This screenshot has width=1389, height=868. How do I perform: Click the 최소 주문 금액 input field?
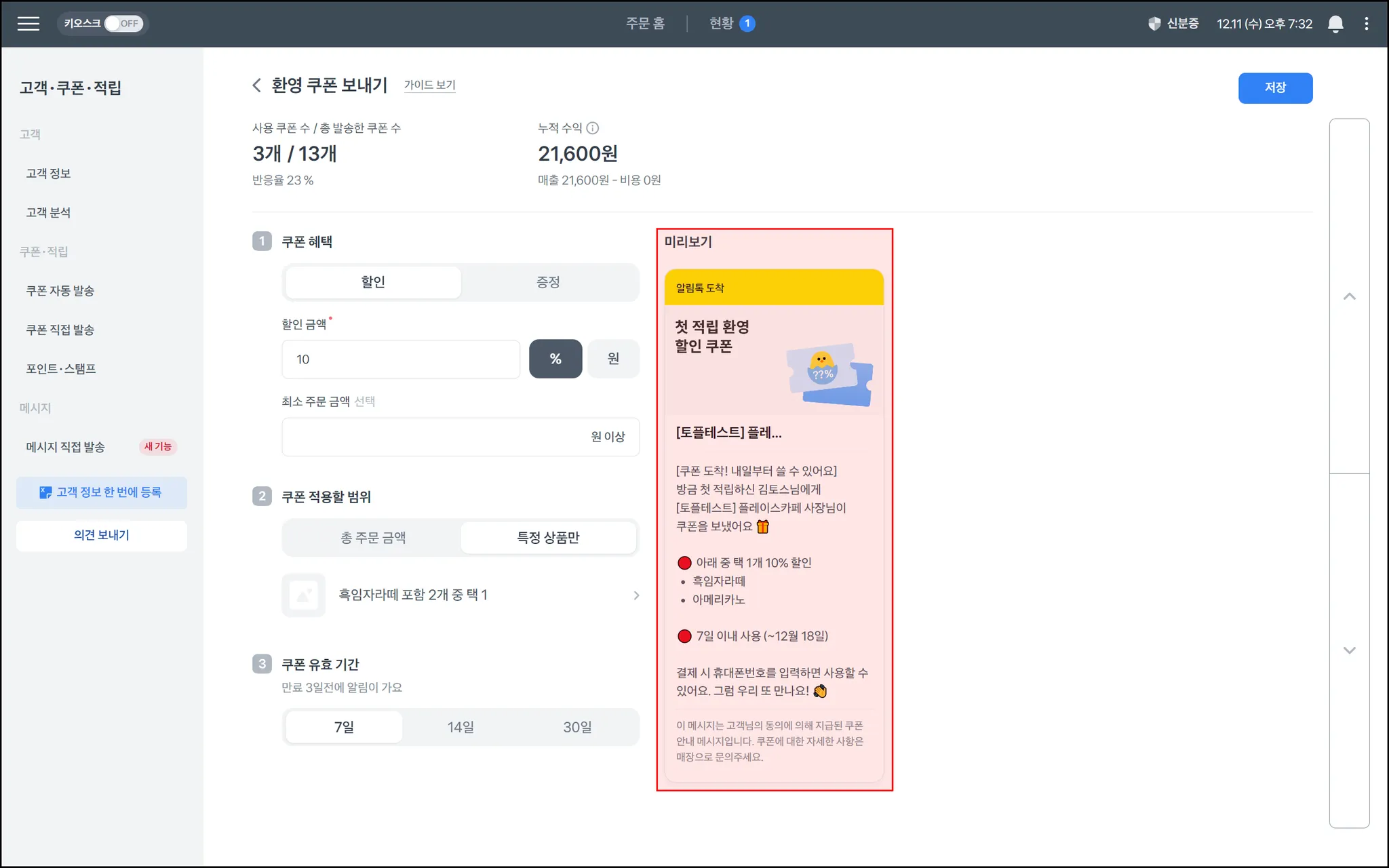point(434,437)
